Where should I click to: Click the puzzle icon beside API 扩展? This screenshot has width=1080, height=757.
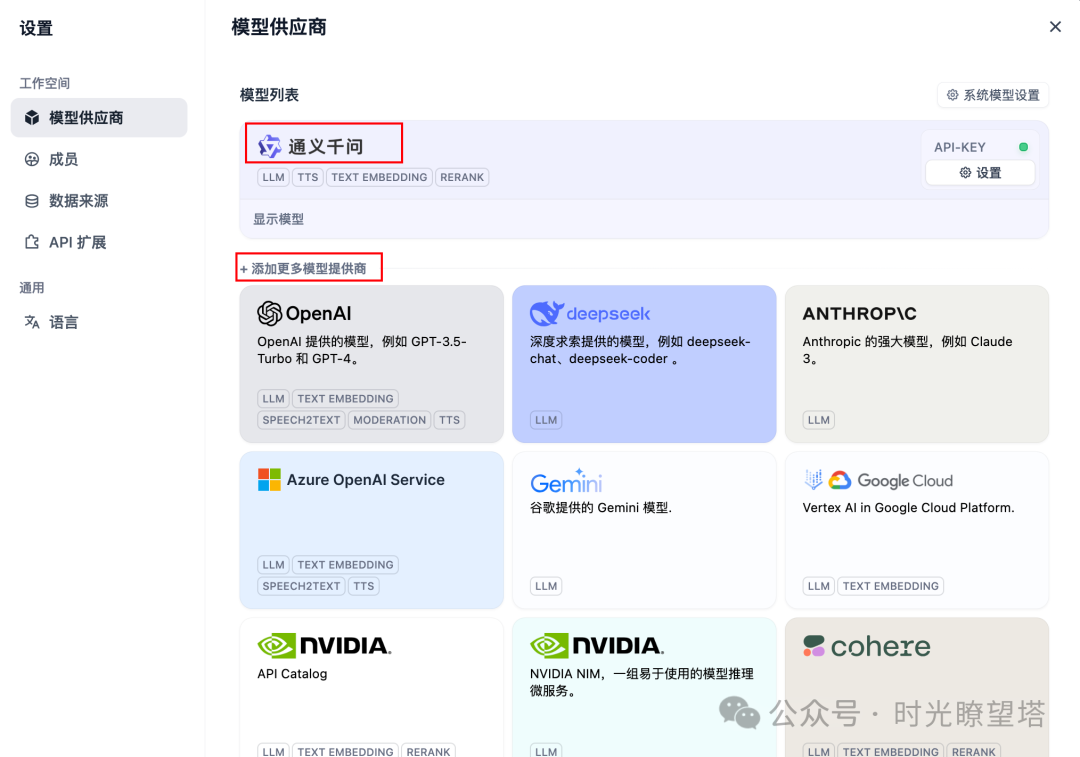click(32, 242)
